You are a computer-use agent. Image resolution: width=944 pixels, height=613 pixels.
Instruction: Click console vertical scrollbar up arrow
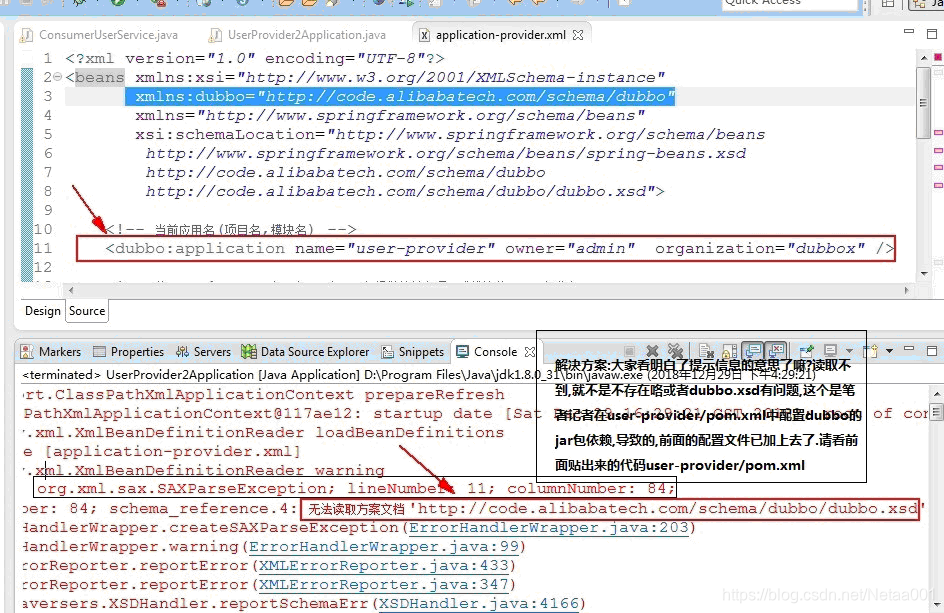(x=936, y=394)
